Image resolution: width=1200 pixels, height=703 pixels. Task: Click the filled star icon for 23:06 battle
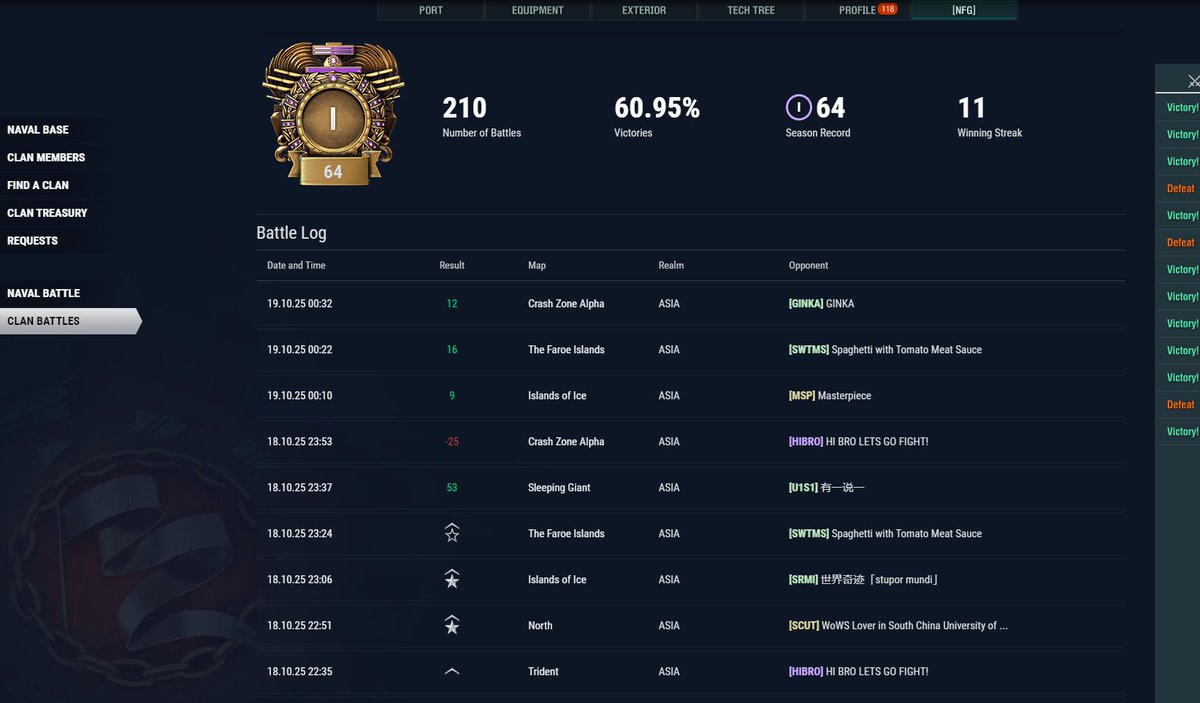click(452, 579)
